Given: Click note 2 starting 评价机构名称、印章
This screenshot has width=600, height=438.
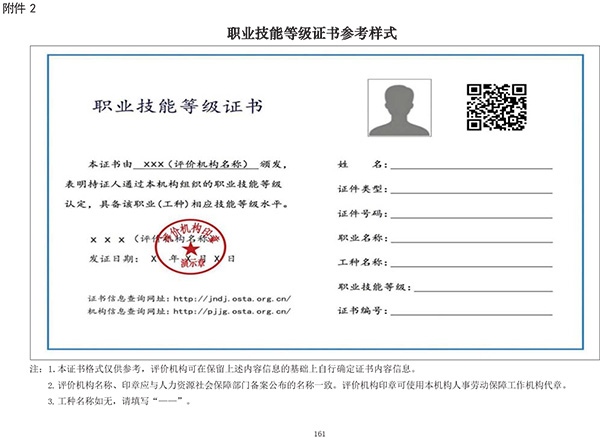Looking at the screenshot, I should tap(308, 385).
